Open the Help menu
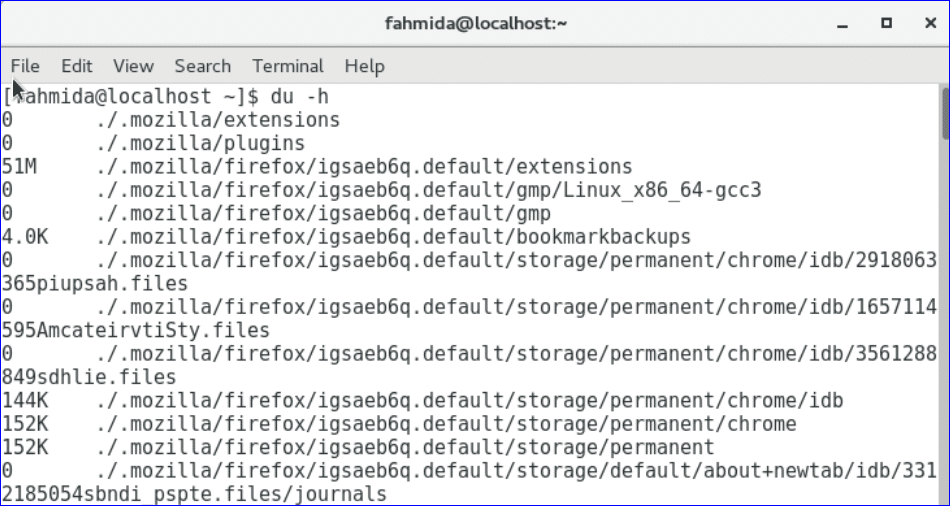 pyautogui.click(x=364, y=66)
